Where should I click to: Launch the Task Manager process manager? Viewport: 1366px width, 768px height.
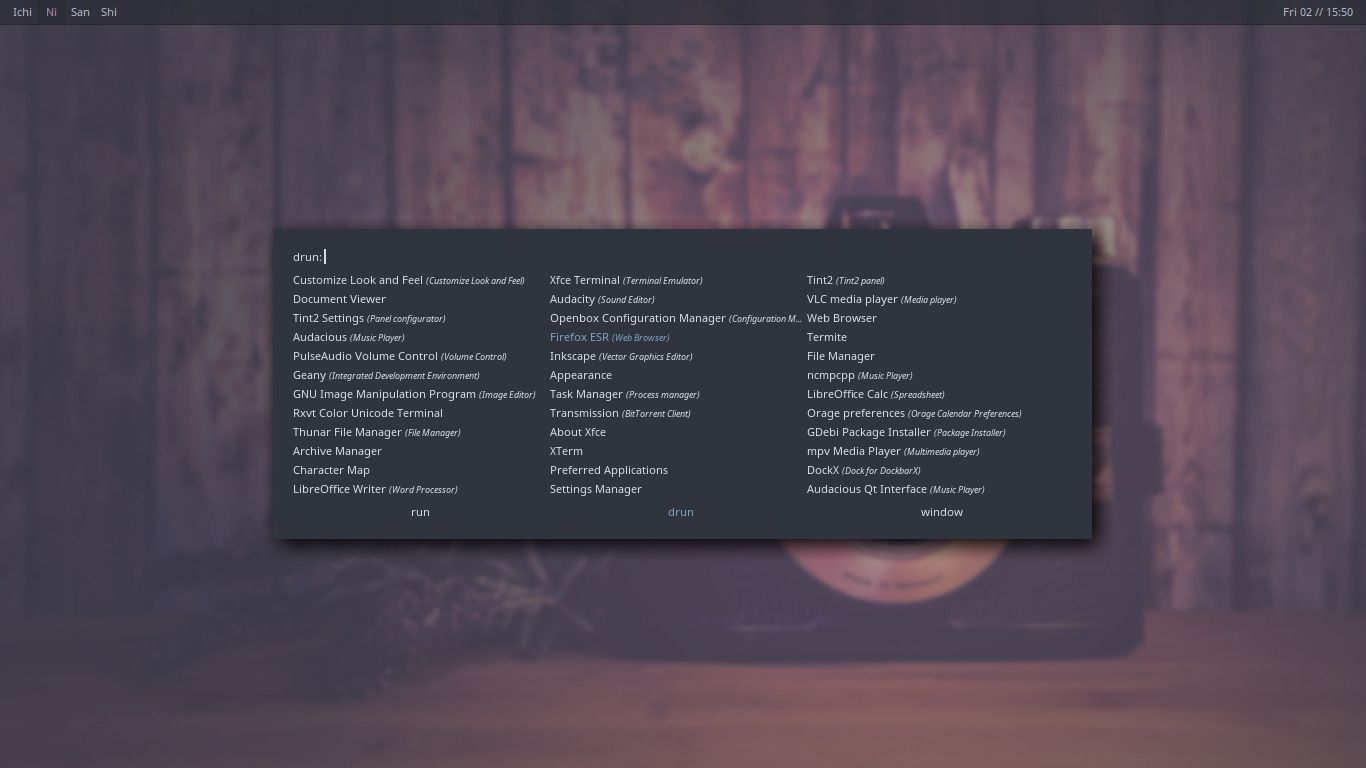[586, 394]
